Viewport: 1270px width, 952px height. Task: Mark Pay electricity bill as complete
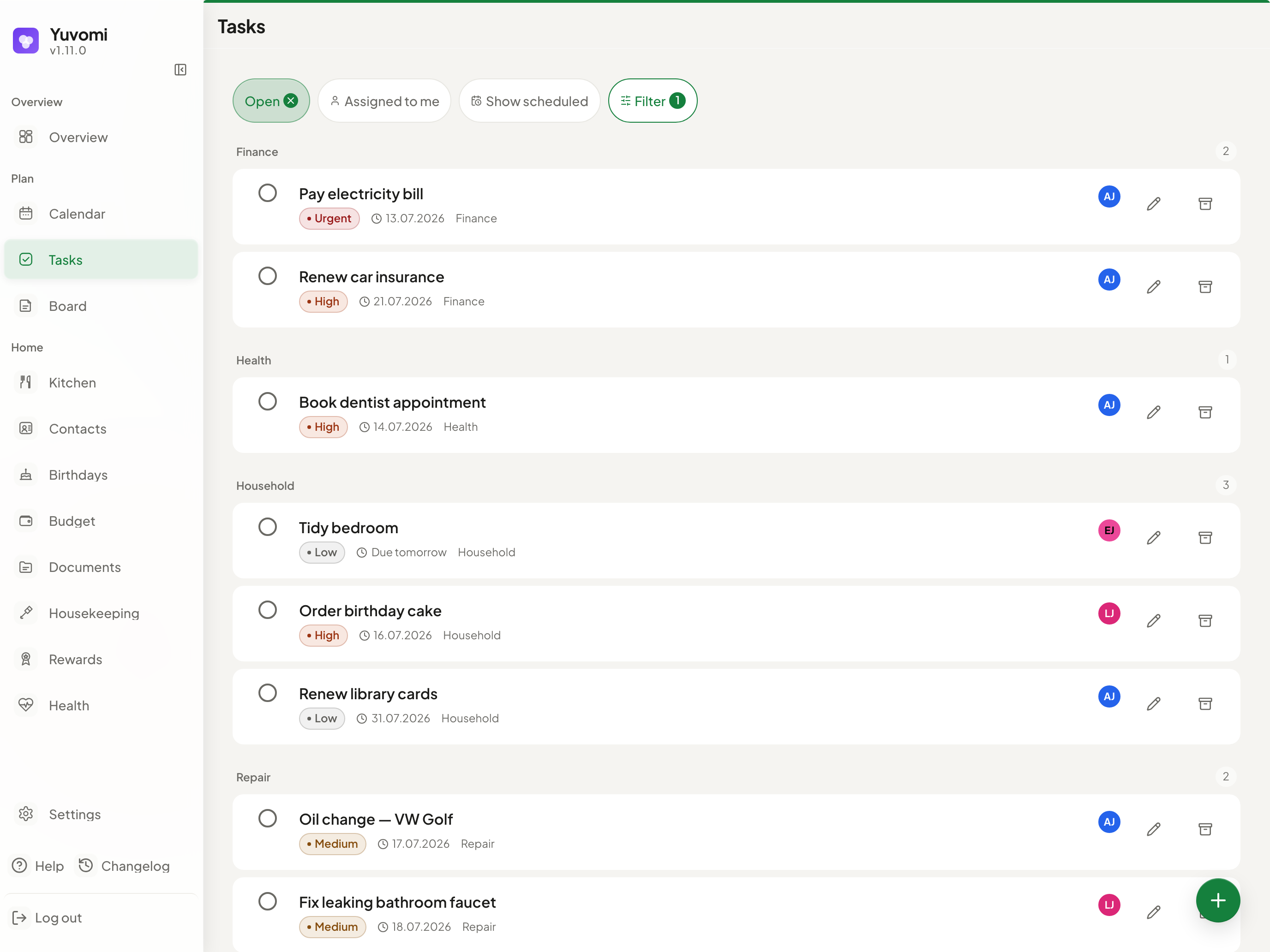coord(268,193)
